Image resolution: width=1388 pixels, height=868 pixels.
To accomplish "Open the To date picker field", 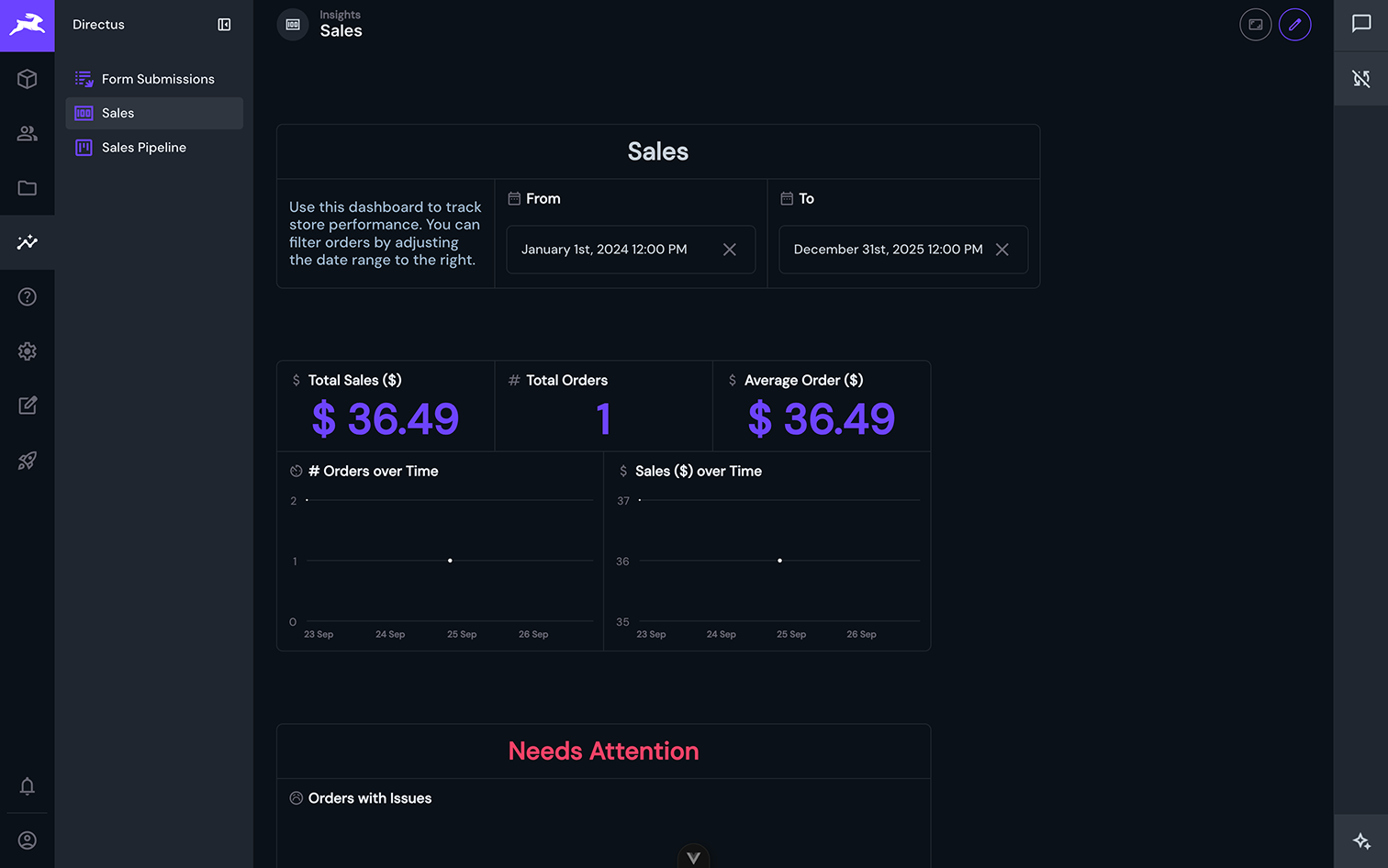I will click(903, 250).
